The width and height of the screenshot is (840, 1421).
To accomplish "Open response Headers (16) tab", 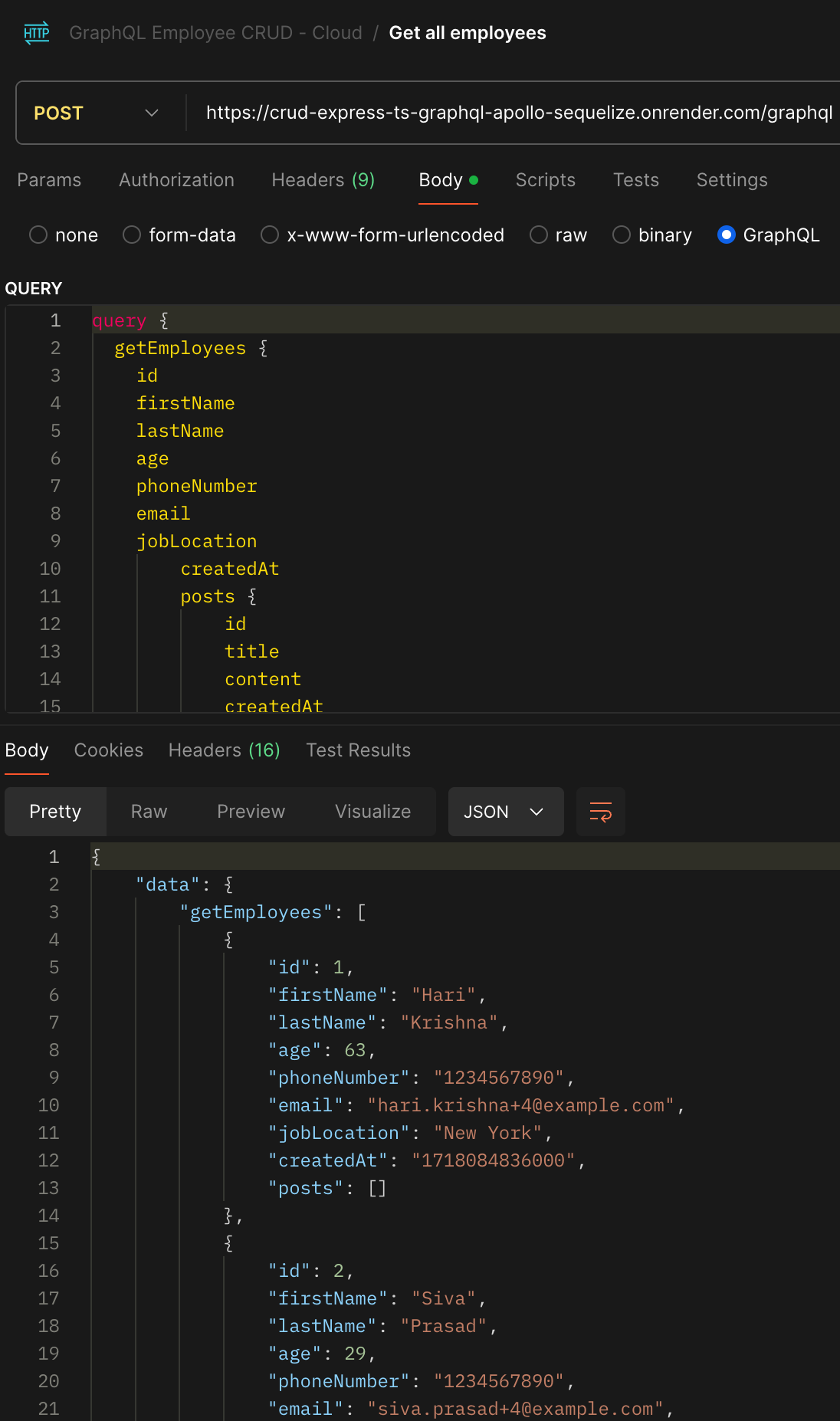I will (225, 750).
